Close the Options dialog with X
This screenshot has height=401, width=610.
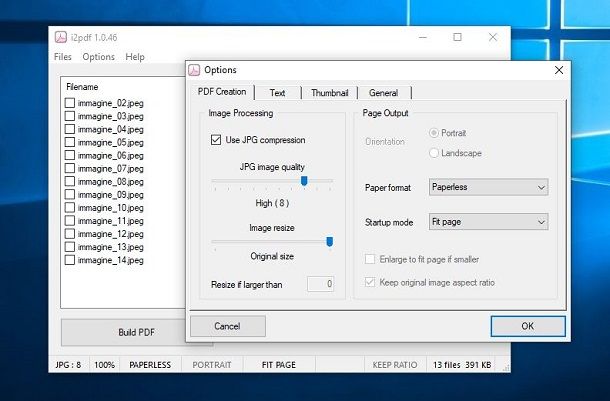(x=558, y=70)
